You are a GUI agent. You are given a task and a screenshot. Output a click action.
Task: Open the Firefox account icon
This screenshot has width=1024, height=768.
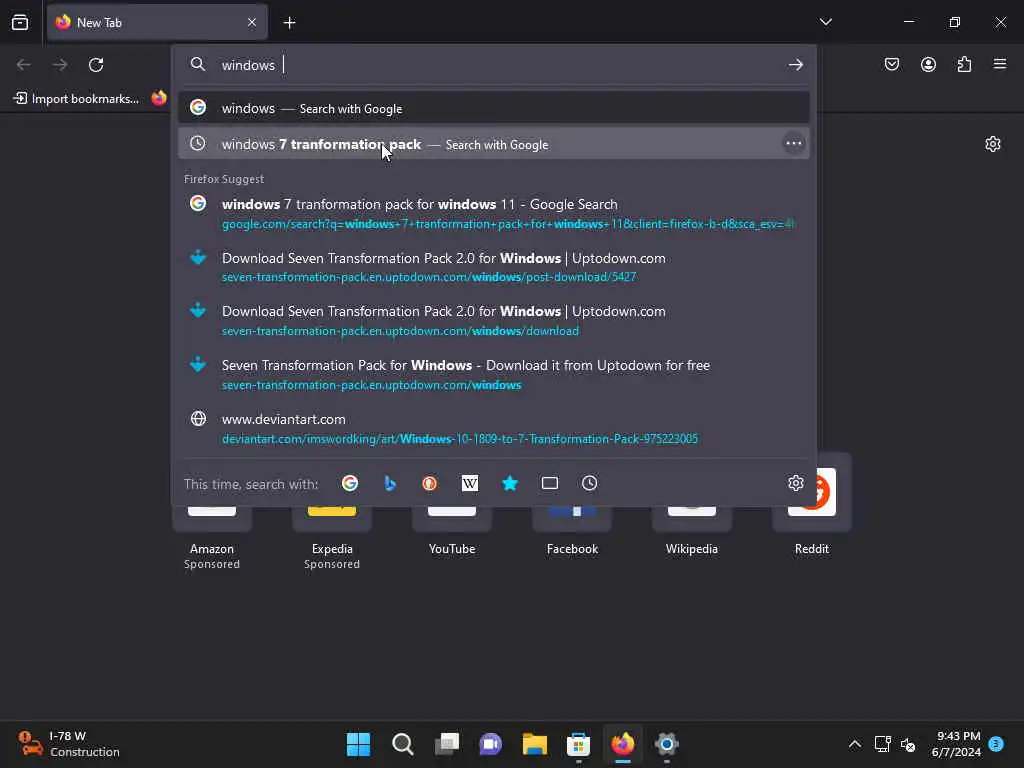coord(928,64)
